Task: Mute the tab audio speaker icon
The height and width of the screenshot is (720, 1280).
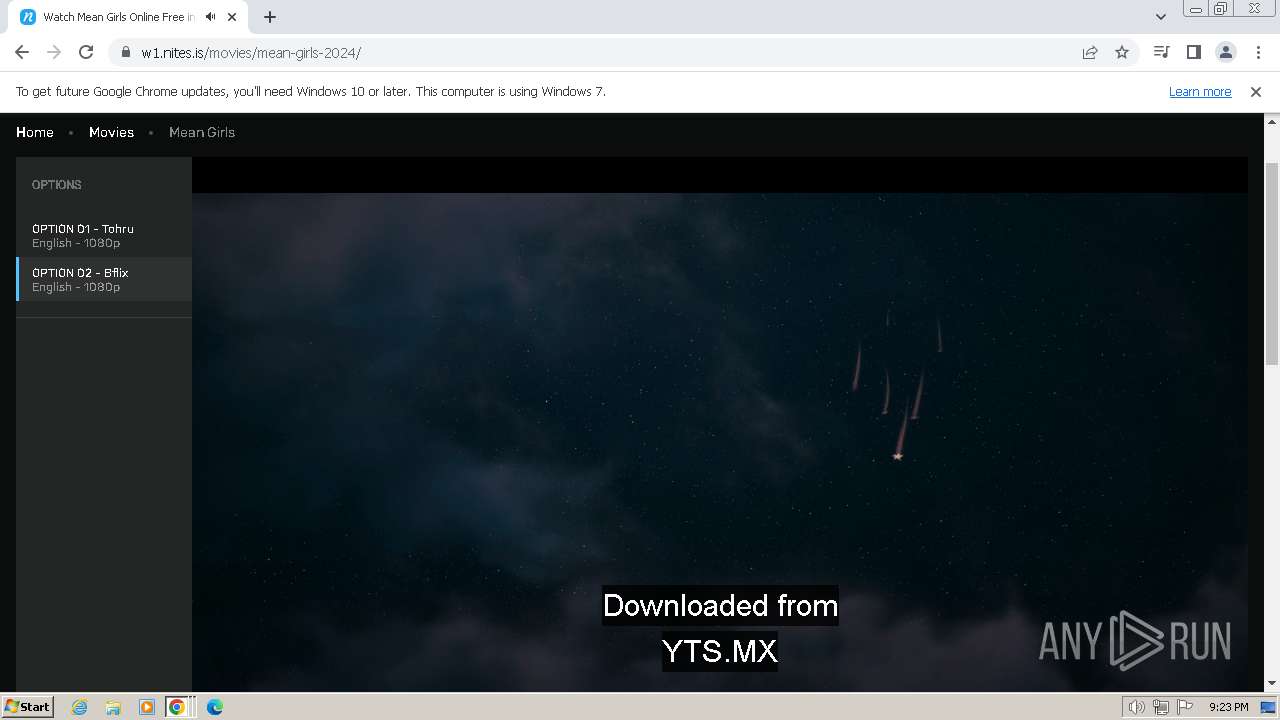Action: [211, 17]
